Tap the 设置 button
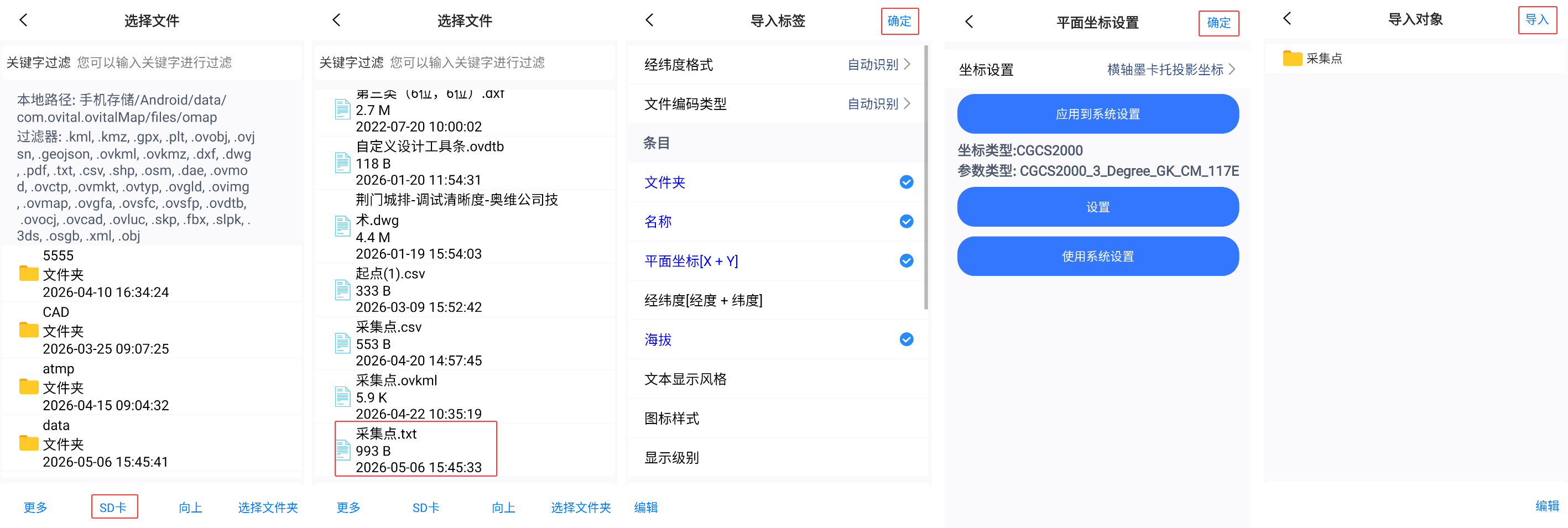Viewport: 1568px width, 528px height. coord(1097,207)
